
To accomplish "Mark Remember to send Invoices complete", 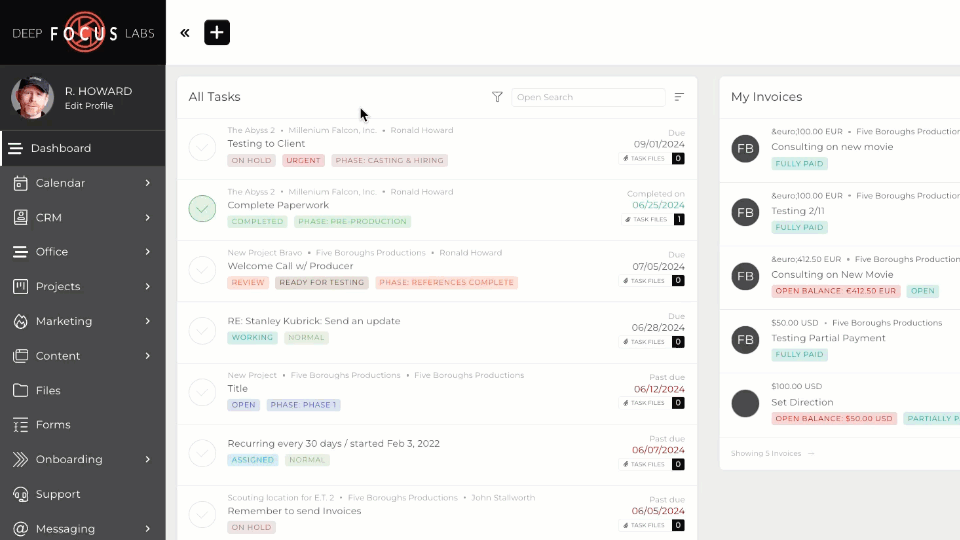I will click(202, 514).
